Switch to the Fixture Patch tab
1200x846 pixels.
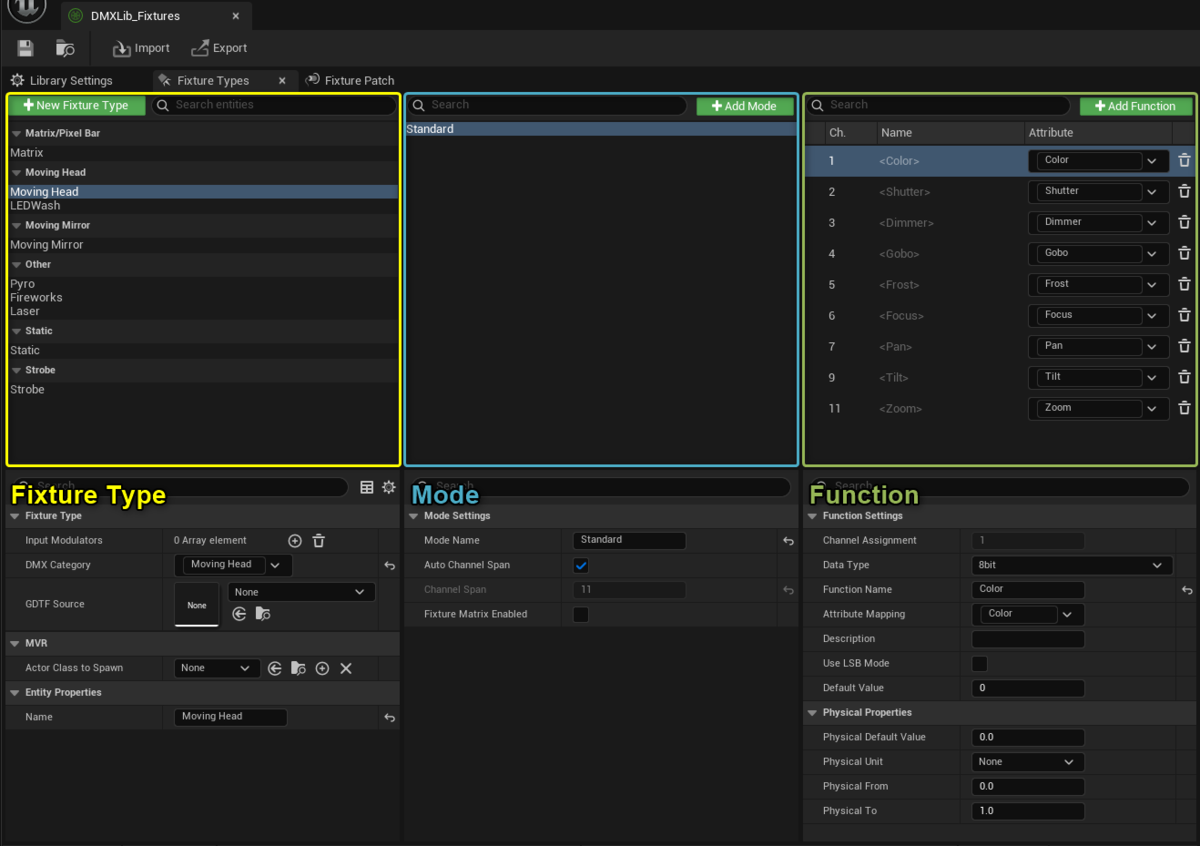click(351, 80)
